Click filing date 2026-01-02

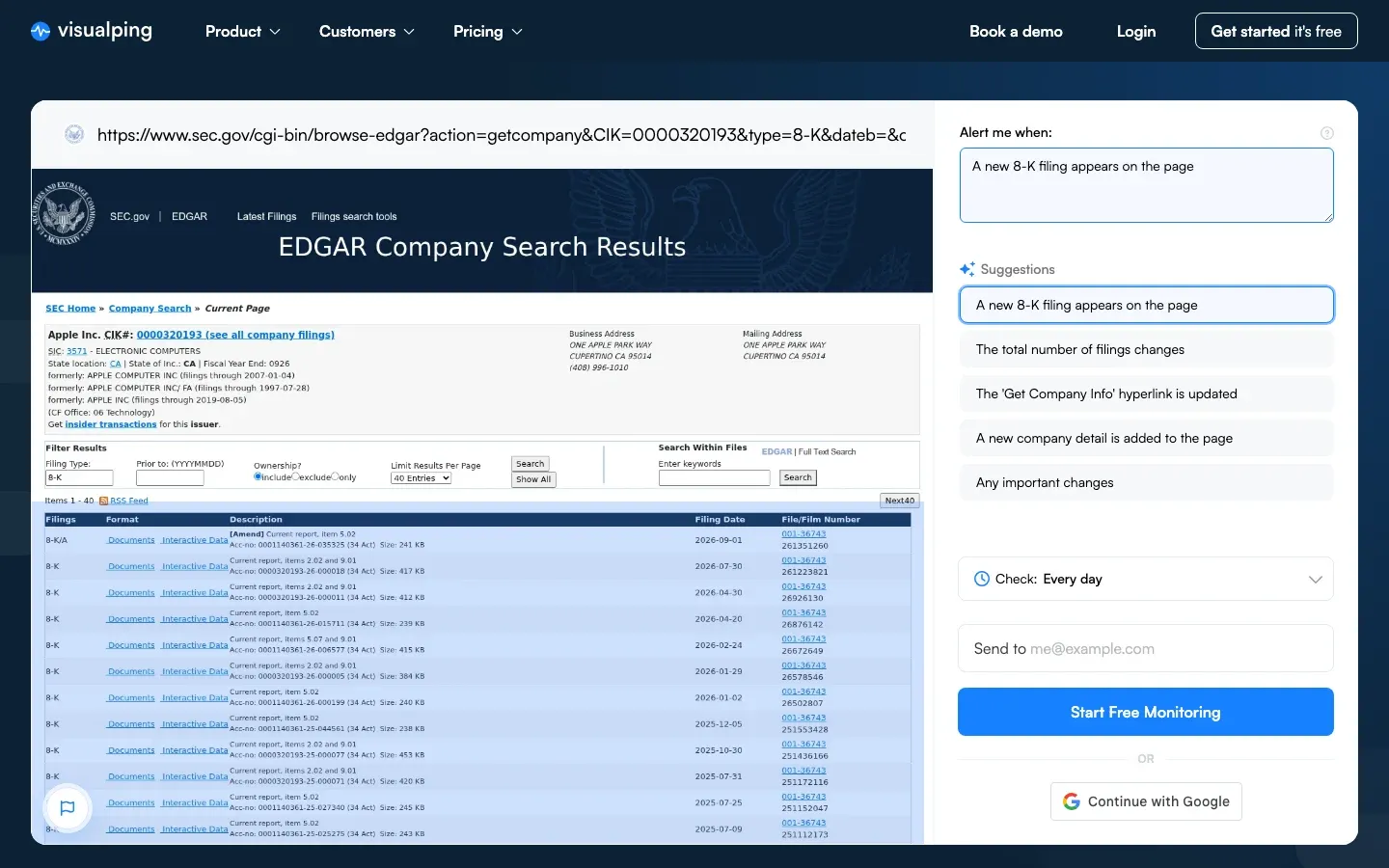719,697
